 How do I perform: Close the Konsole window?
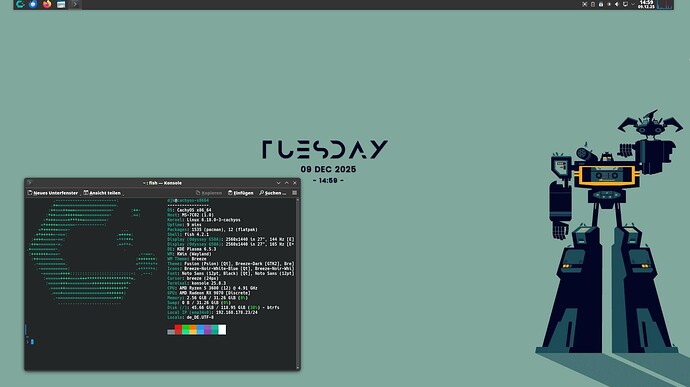(295, 183)
